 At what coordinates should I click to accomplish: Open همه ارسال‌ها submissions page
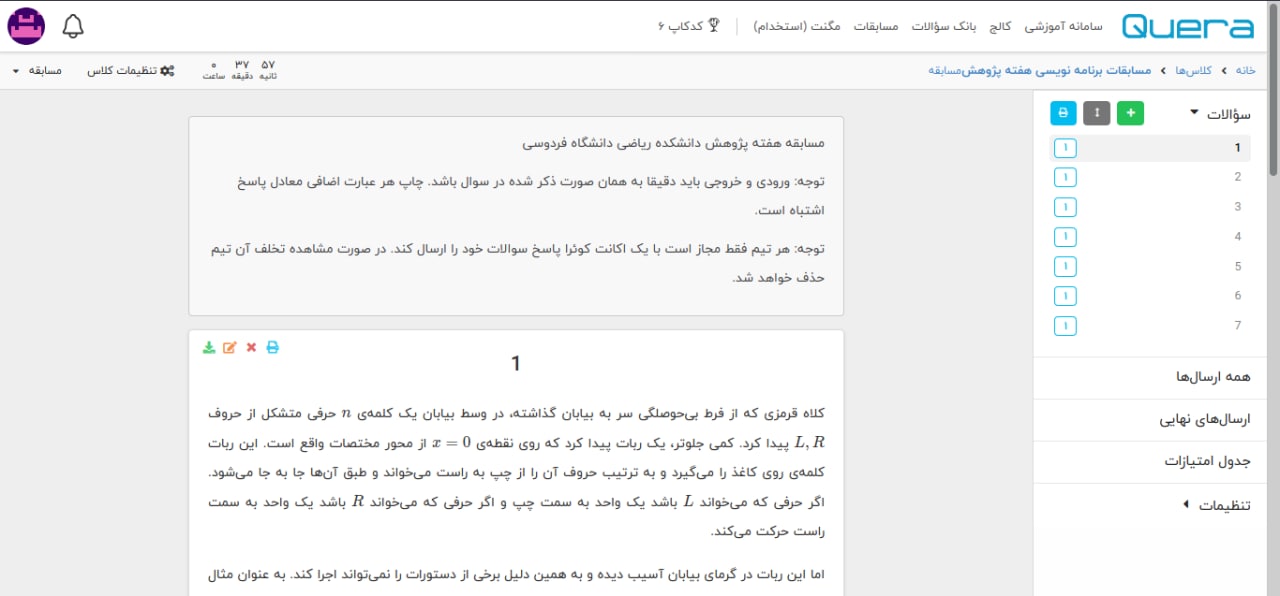1214,377
